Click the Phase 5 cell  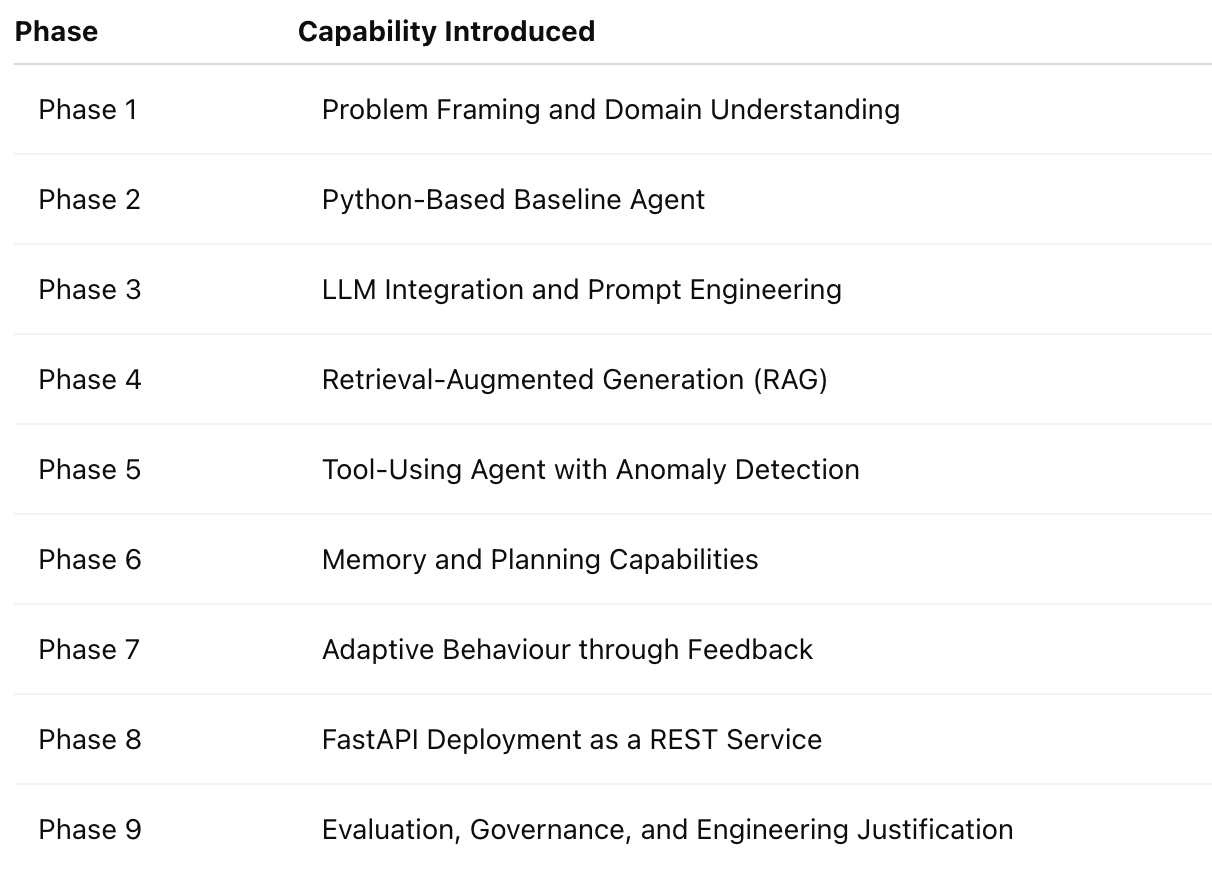pos(90,470)
